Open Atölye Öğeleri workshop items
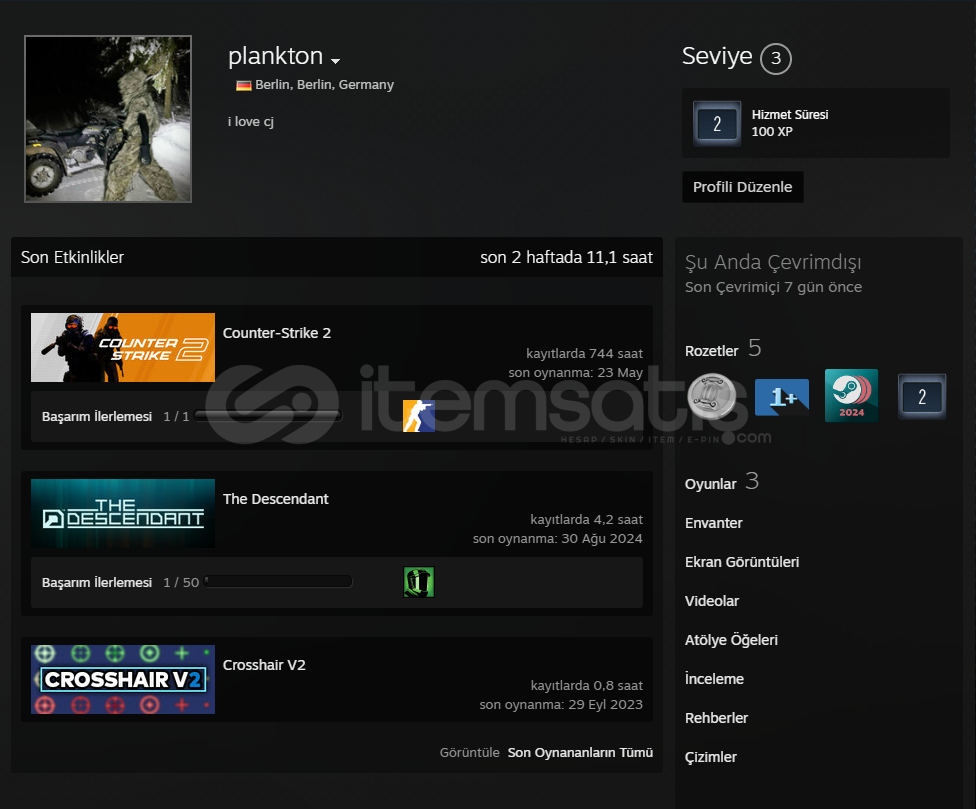The width and height of the screenshot is (976, 809). [731, 640]
